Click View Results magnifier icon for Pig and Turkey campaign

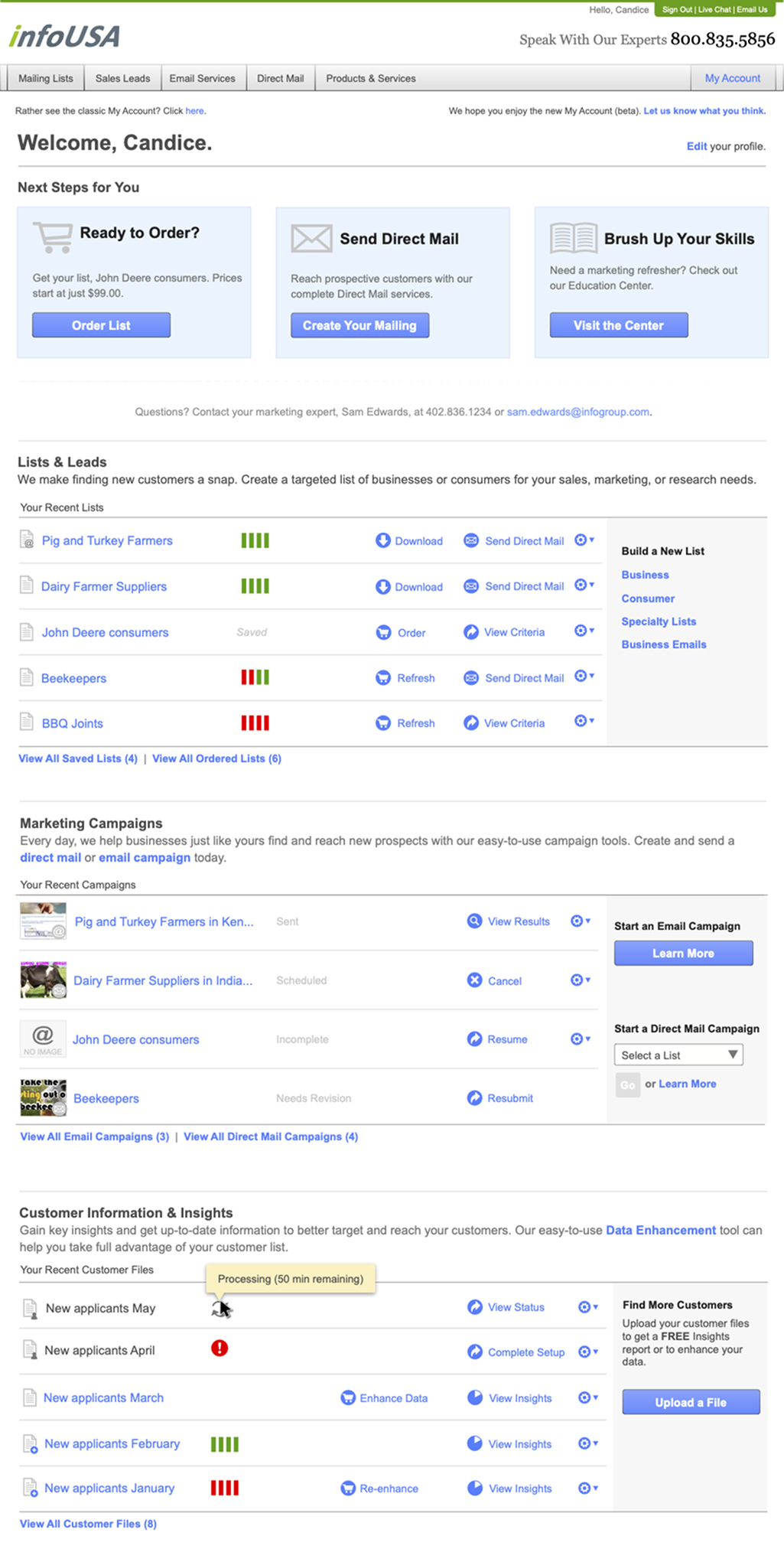474,921
